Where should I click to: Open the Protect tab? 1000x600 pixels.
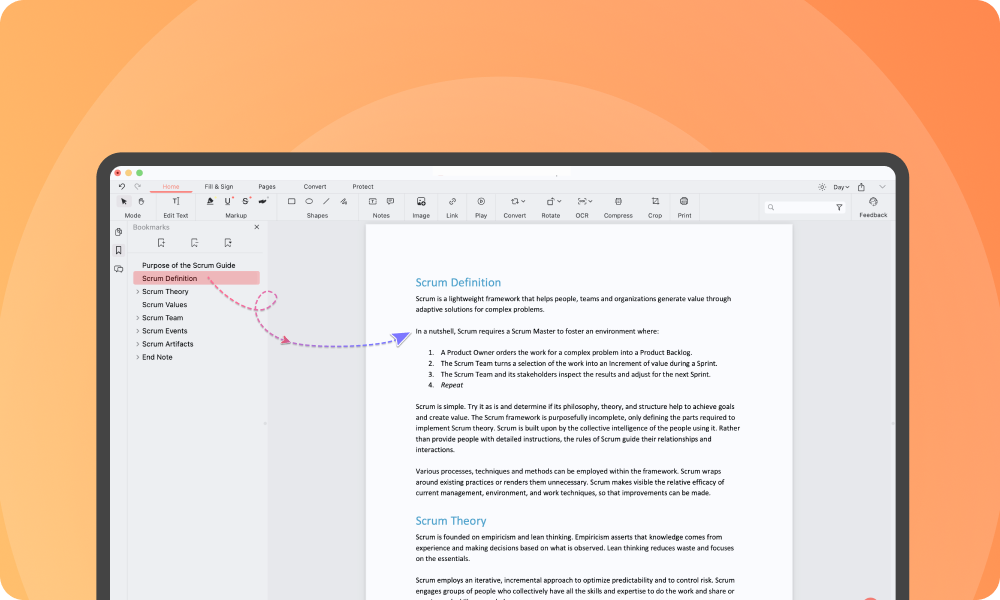(x=363, y=187)
